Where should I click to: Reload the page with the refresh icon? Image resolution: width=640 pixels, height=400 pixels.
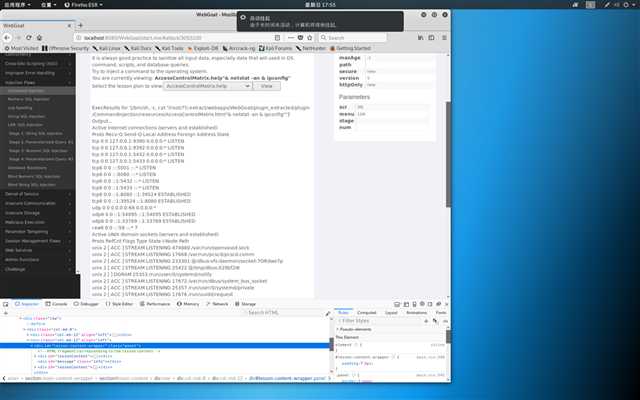point(29,38)
